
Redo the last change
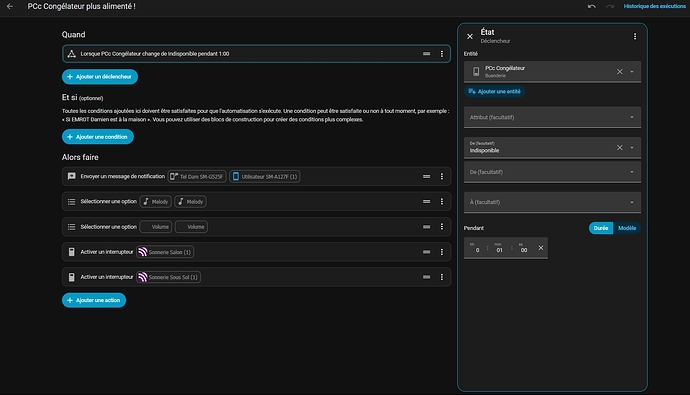(x=609, y=7)
